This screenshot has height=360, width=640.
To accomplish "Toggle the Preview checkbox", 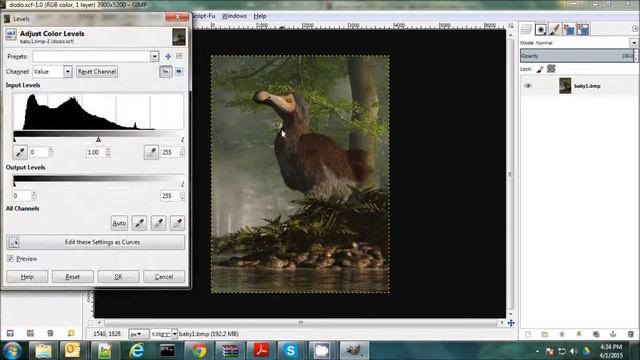I will 10,259.
